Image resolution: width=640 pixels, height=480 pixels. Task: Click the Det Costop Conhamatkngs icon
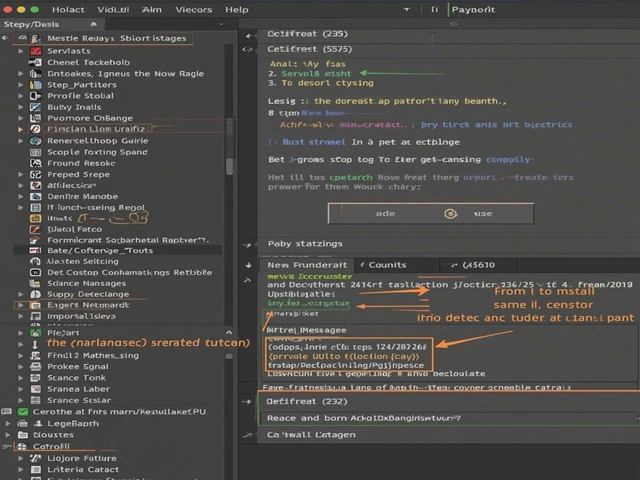click(36, 272)
